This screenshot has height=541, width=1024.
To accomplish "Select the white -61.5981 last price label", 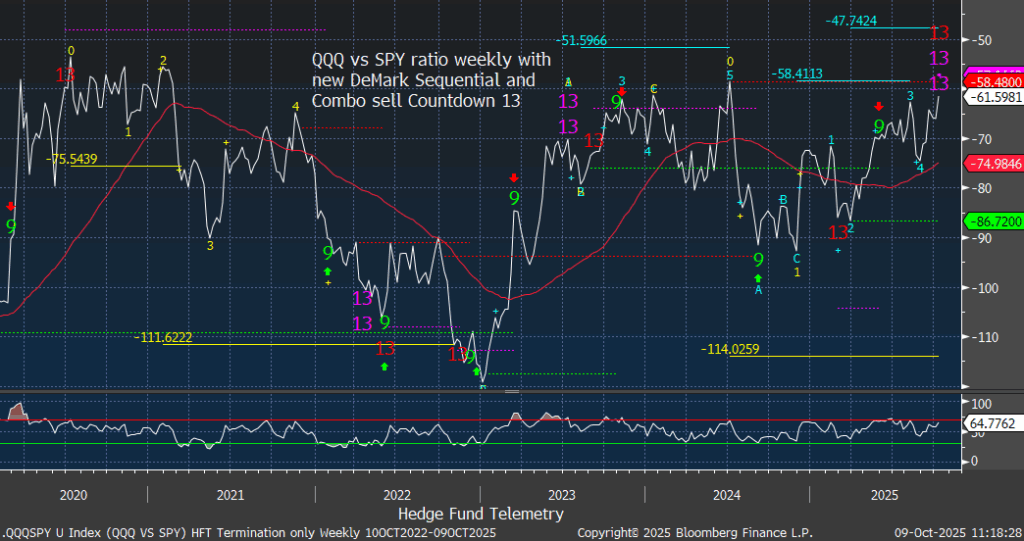I will (991, 96).
